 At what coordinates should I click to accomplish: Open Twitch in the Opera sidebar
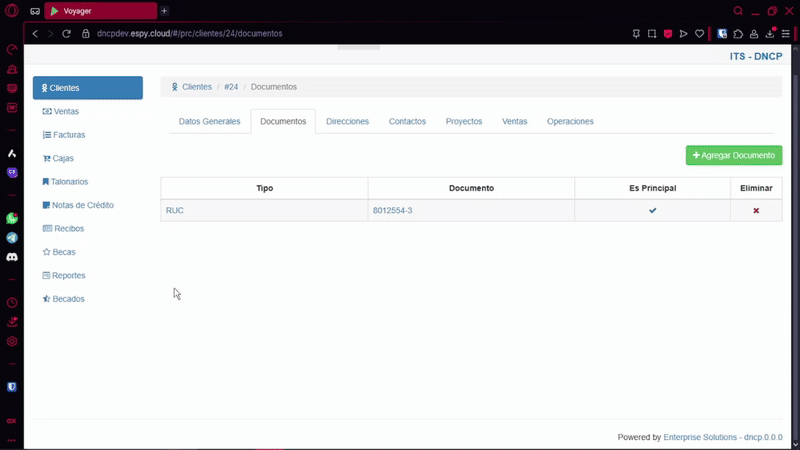12,172
